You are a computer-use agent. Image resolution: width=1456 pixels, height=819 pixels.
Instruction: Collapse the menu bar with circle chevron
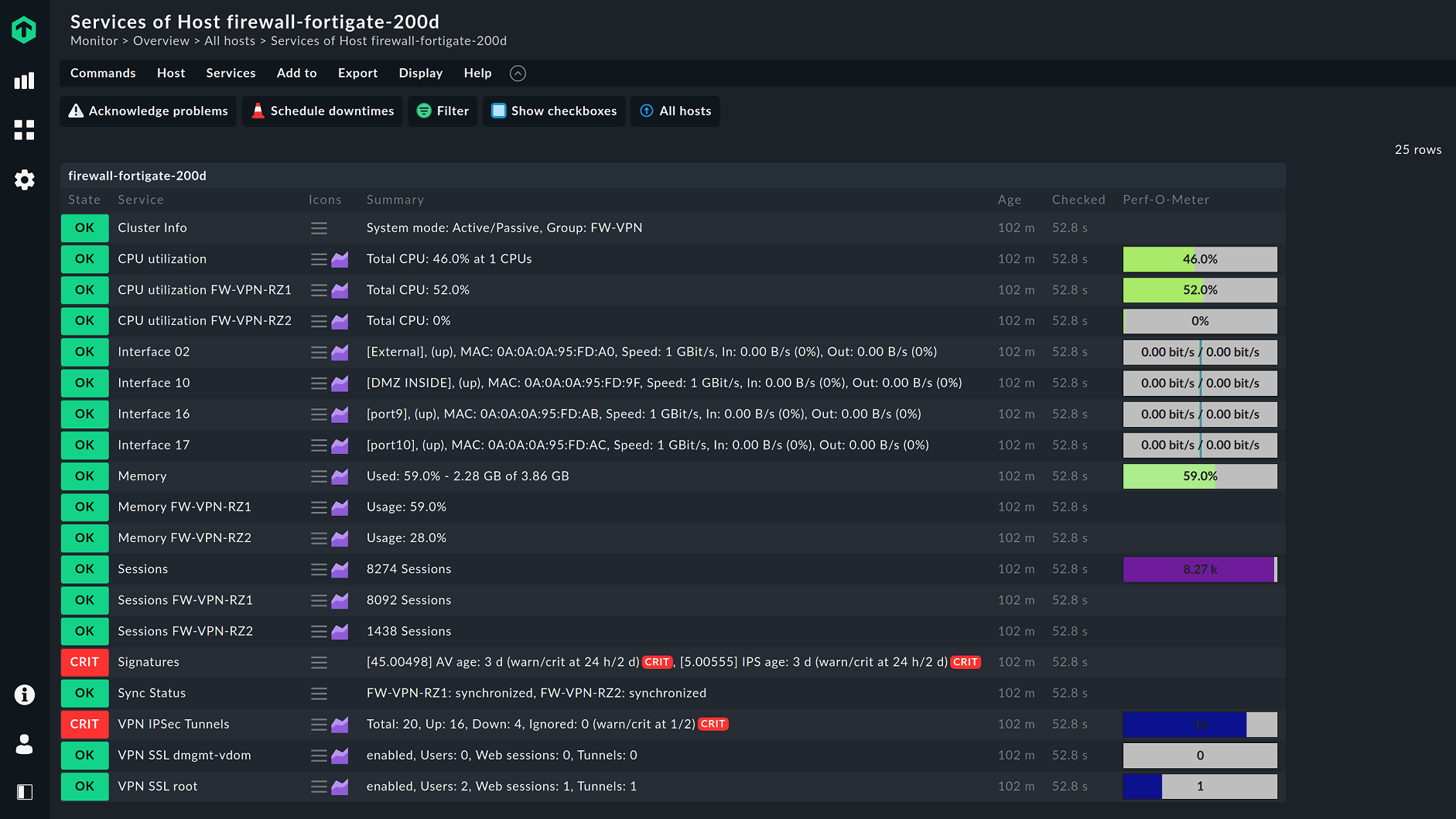pyautogui.click(x=518, y=73)
